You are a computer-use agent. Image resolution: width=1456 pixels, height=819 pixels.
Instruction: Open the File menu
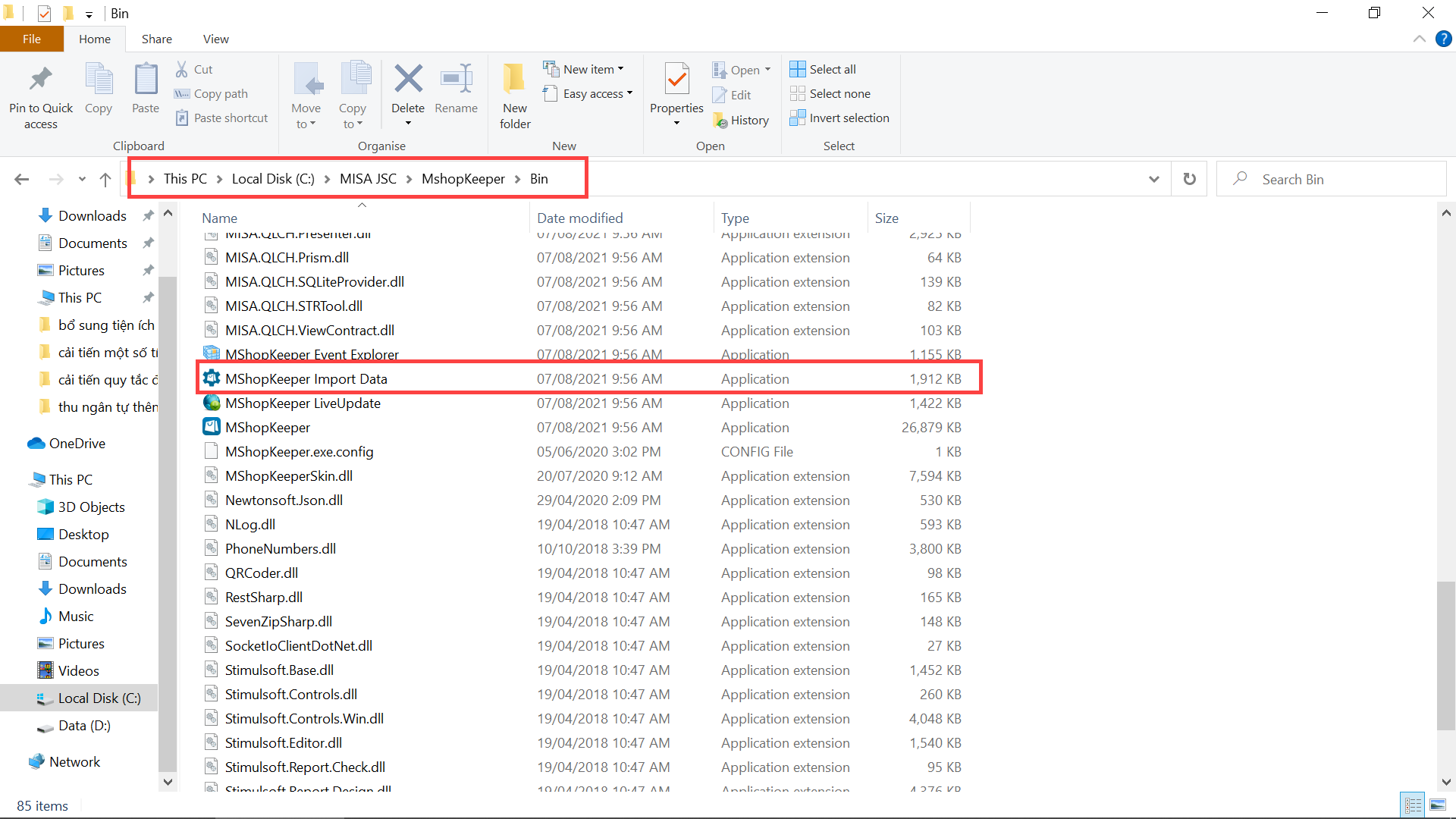(32, 39)
